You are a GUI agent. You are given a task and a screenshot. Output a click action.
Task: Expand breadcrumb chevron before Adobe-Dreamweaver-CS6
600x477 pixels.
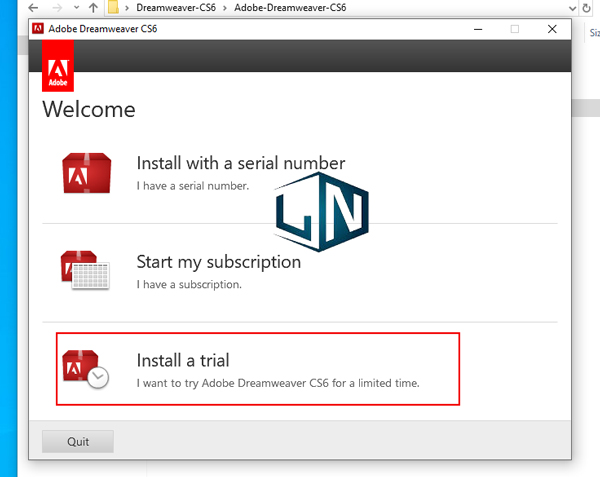(225, 8)
